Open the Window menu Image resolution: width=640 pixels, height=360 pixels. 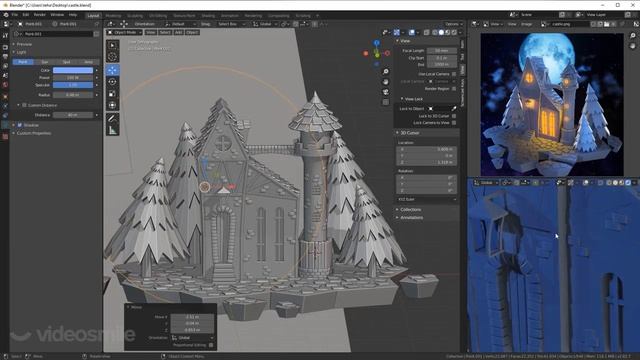coord(57,15)
